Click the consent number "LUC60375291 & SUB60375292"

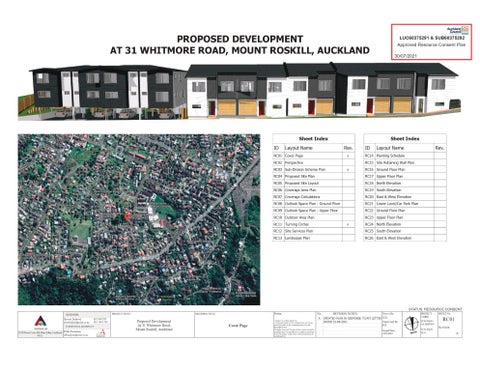point(432,38)
